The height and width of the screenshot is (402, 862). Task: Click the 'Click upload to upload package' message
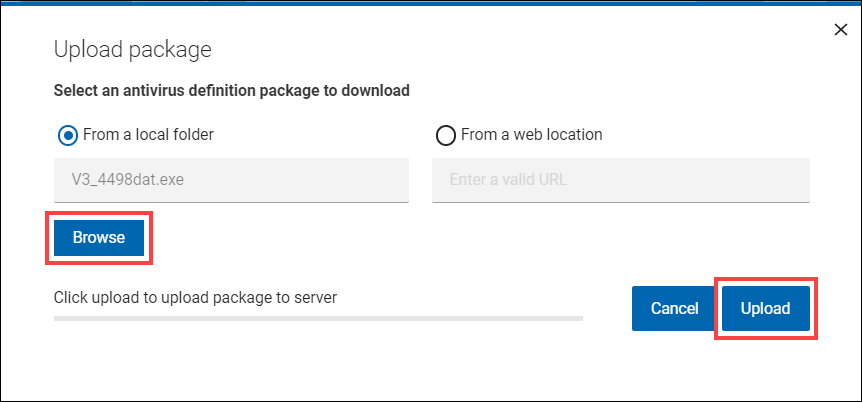tap(196, 297)
